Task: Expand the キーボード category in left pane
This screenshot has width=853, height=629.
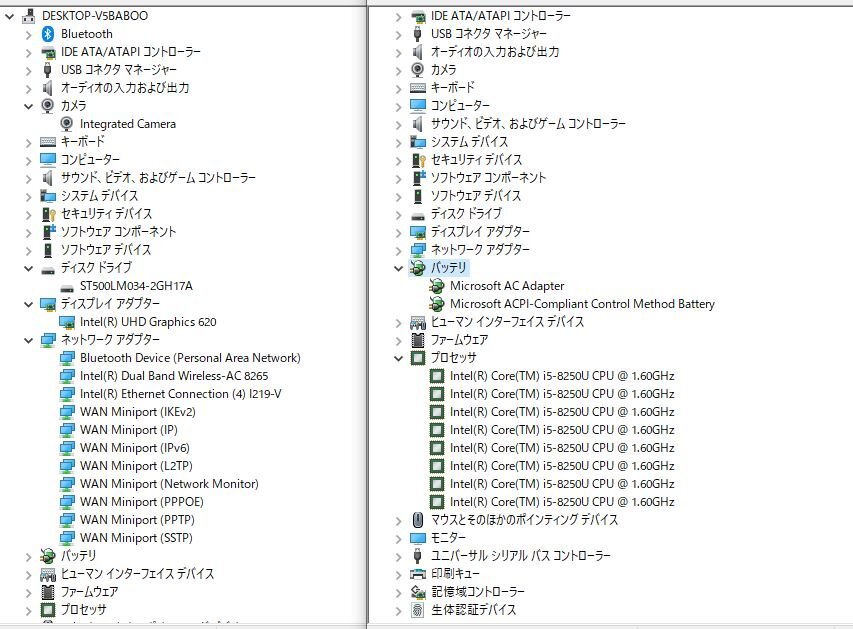Action: [28, 143]
